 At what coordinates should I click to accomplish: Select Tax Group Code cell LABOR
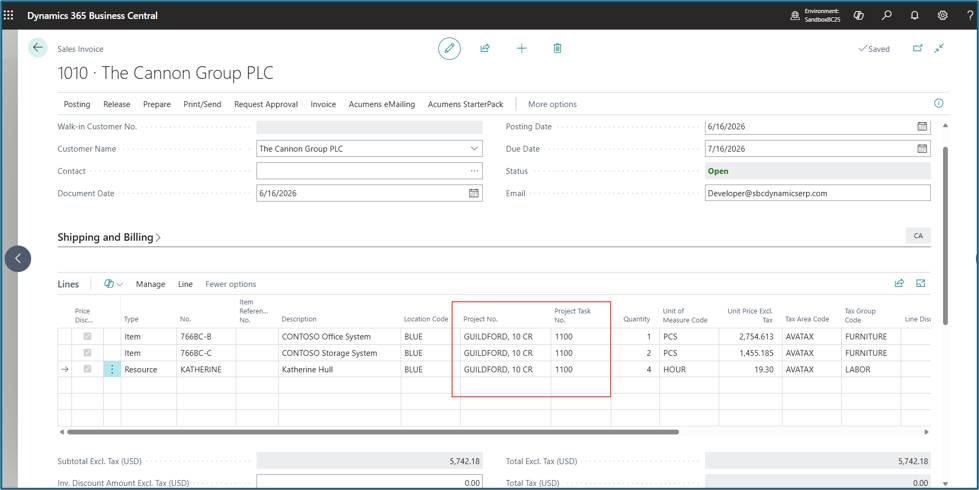[x=871, y=370]
